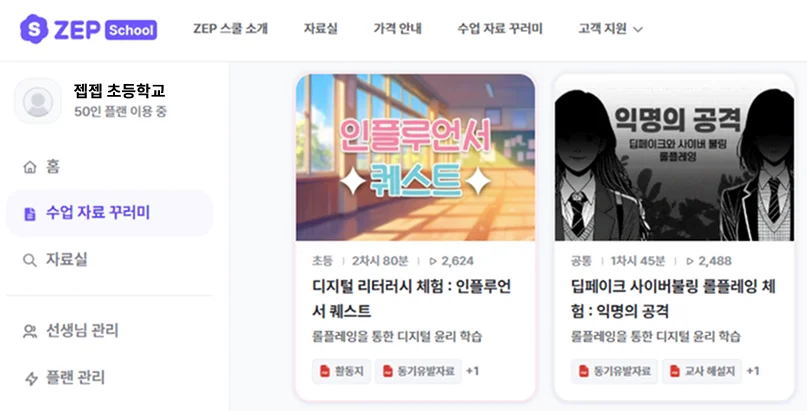Viewport: 807px width, 411px height.
Task: Click the 활동지 PDF file chip
Action: (x=341, y=371)
